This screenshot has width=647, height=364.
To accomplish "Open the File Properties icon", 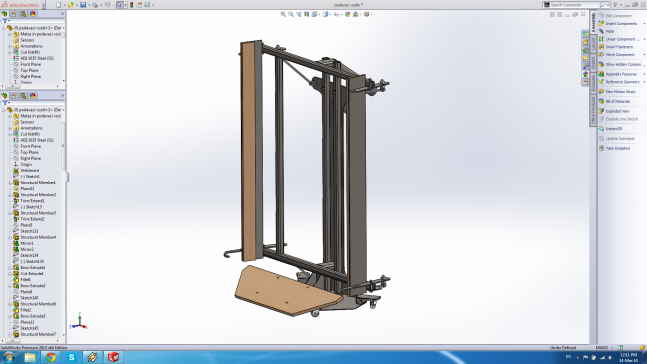I will [139, 5].
